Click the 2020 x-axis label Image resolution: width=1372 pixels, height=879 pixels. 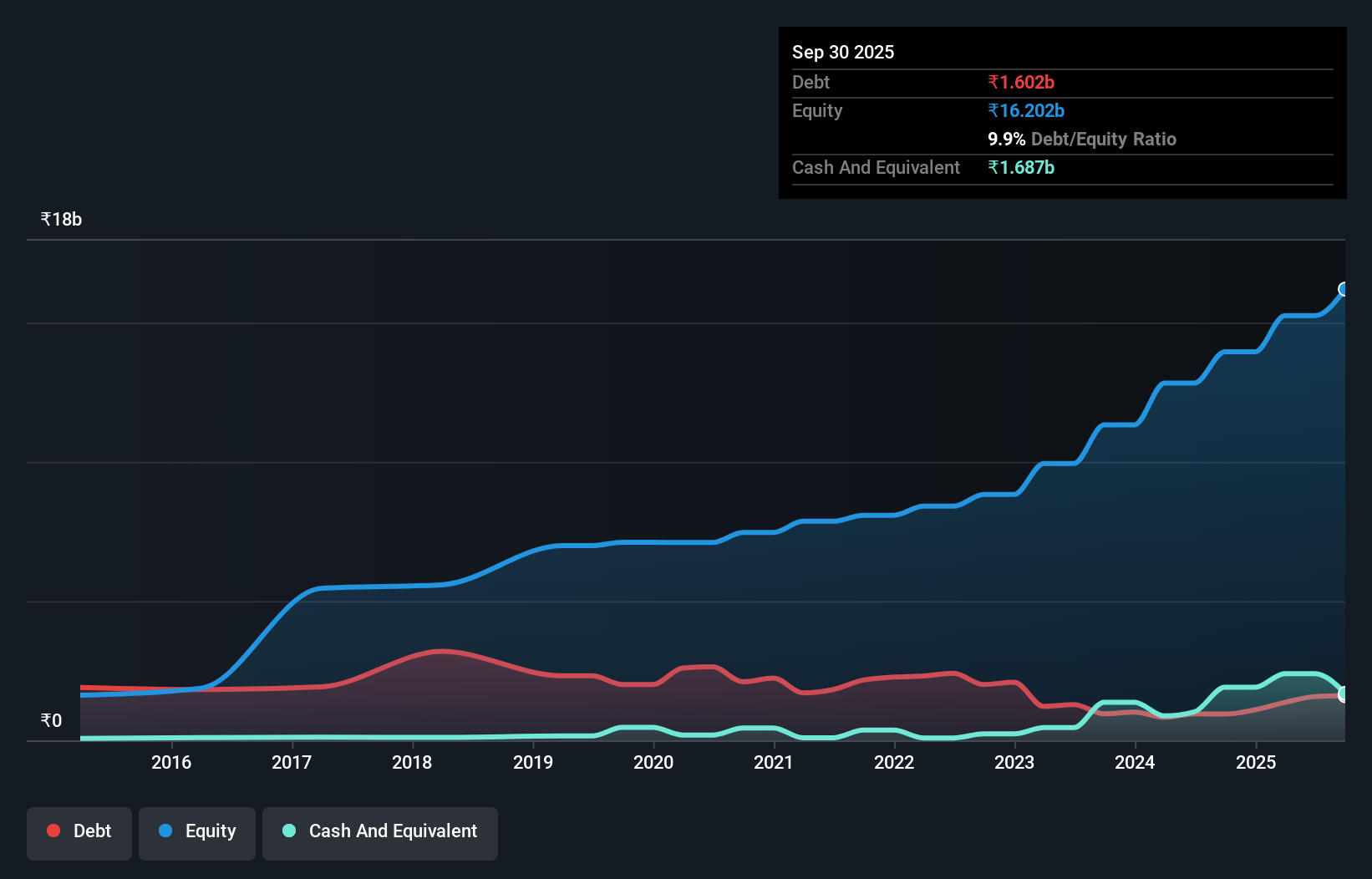[x=653, y=762]
